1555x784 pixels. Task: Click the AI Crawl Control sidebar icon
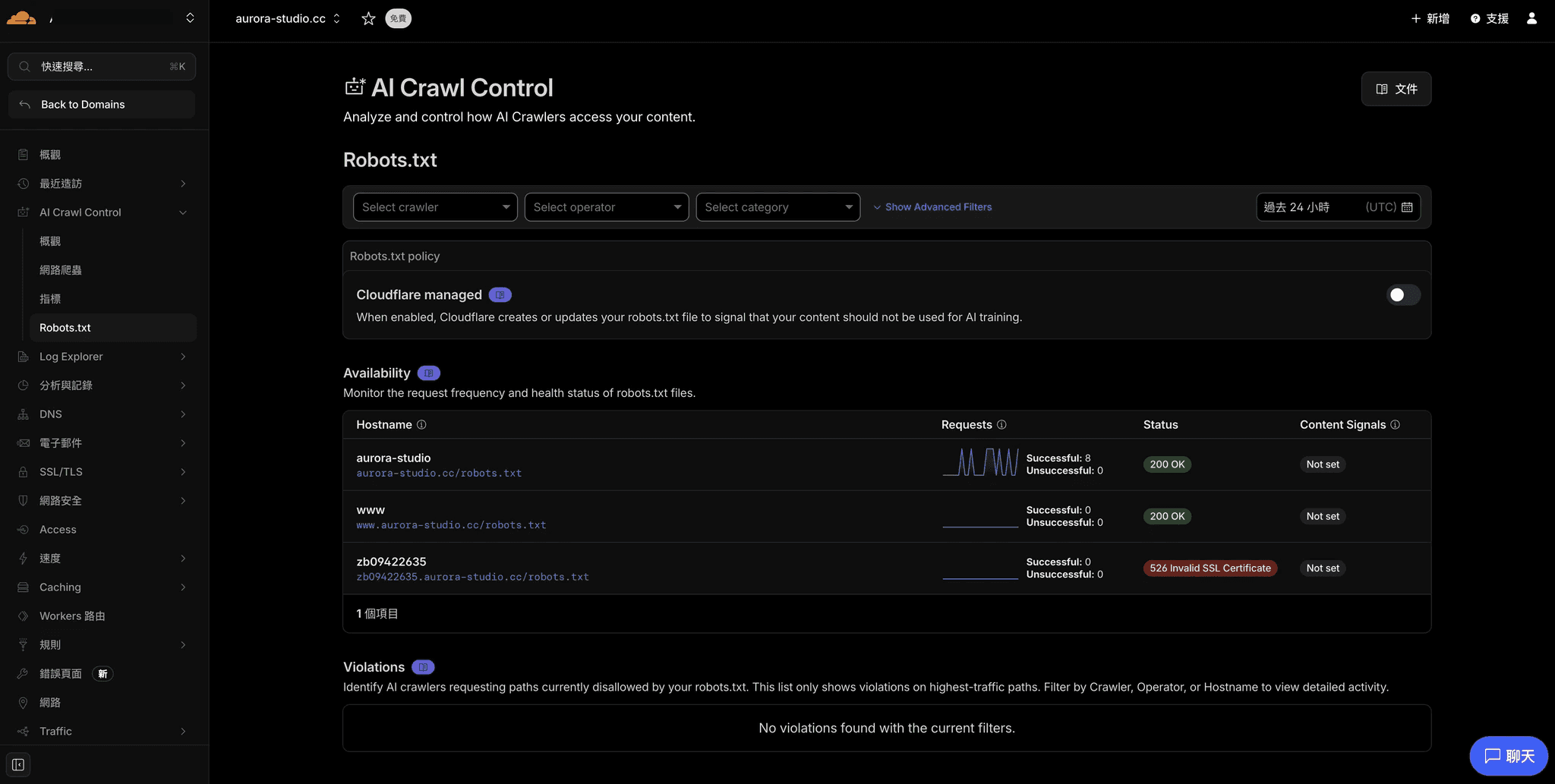23,213
